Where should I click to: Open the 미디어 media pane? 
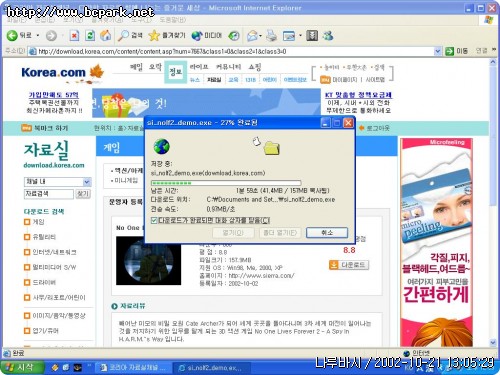tap(207, 35)
